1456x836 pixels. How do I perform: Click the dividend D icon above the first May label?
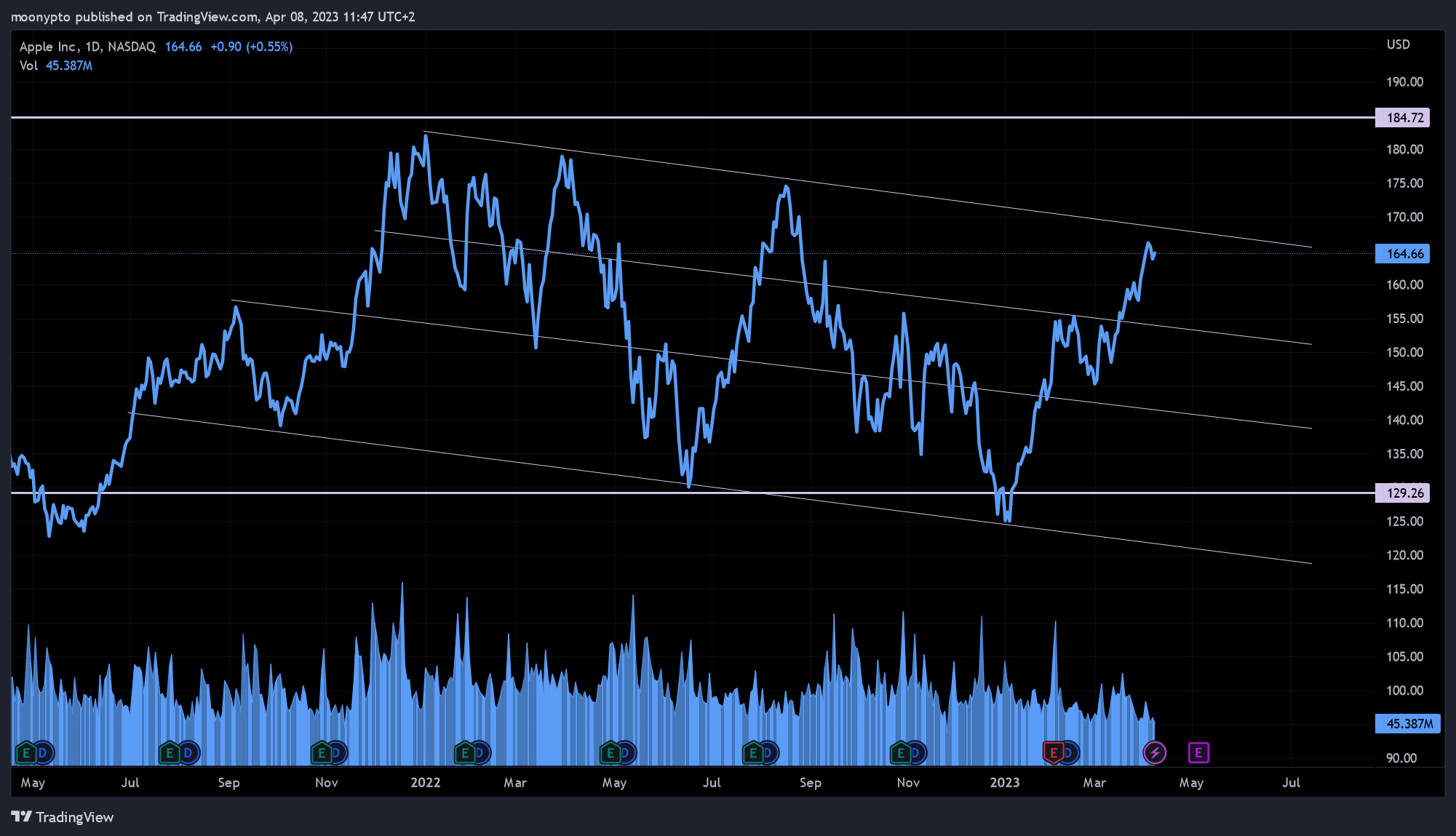click(43, 752)
